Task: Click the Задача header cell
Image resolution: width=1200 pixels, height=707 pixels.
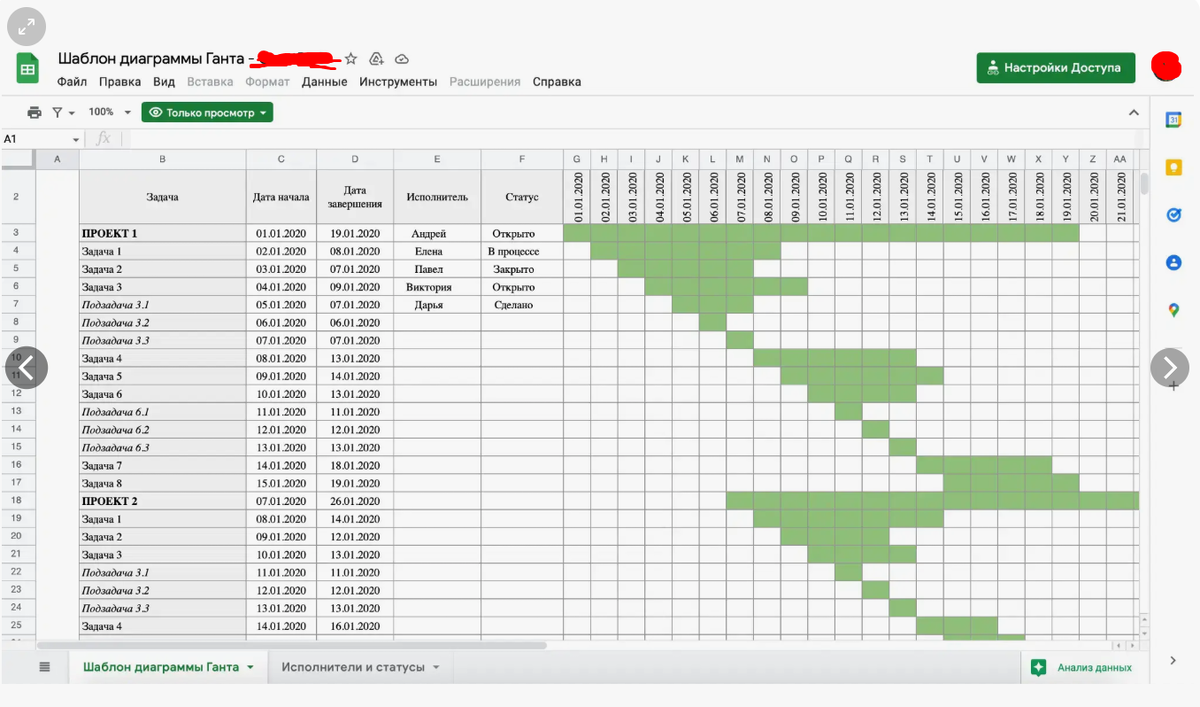Action: pos(163,197)
